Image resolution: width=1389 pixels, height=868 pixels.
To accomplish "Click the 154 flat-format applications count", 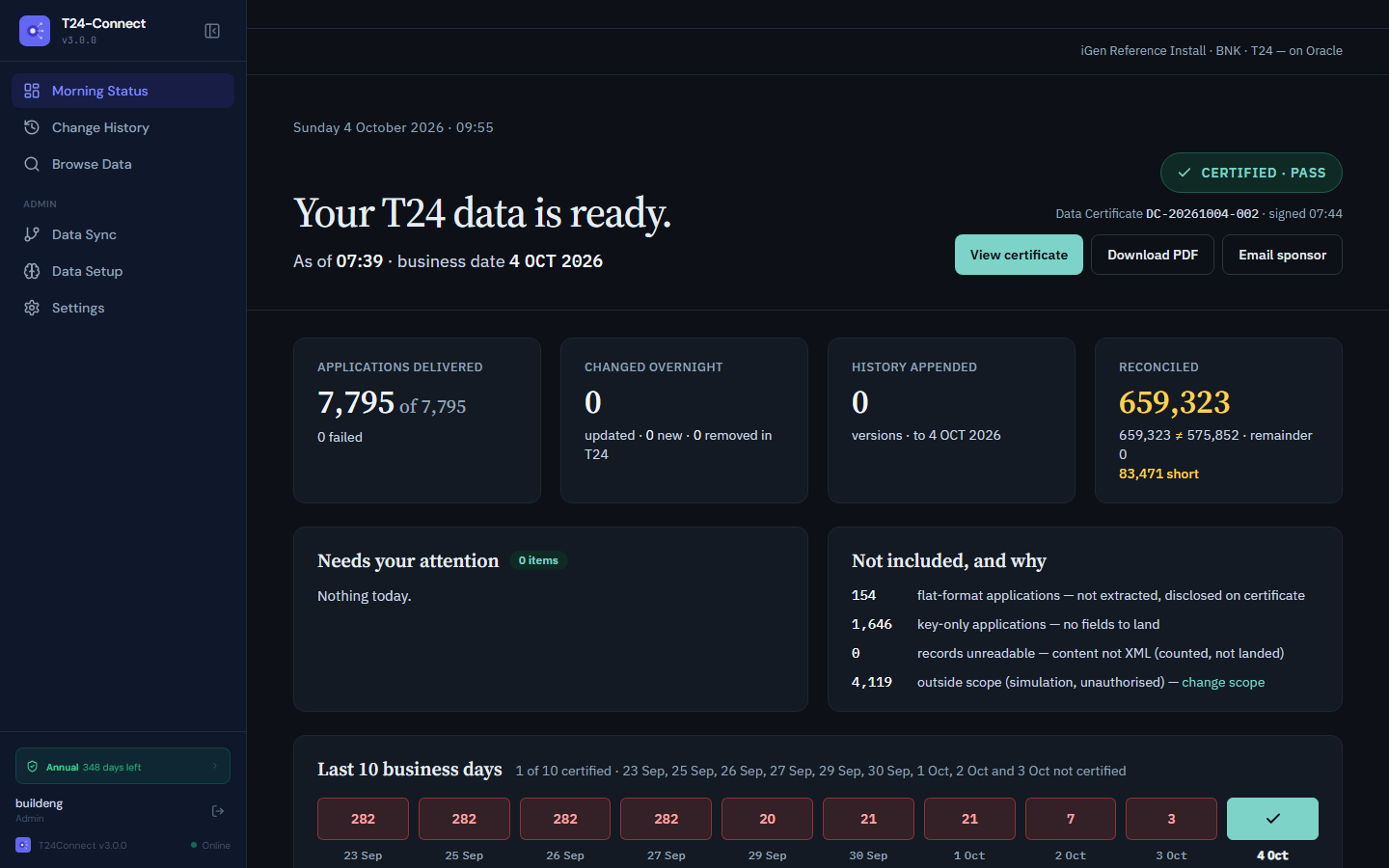I will point(864,595).
